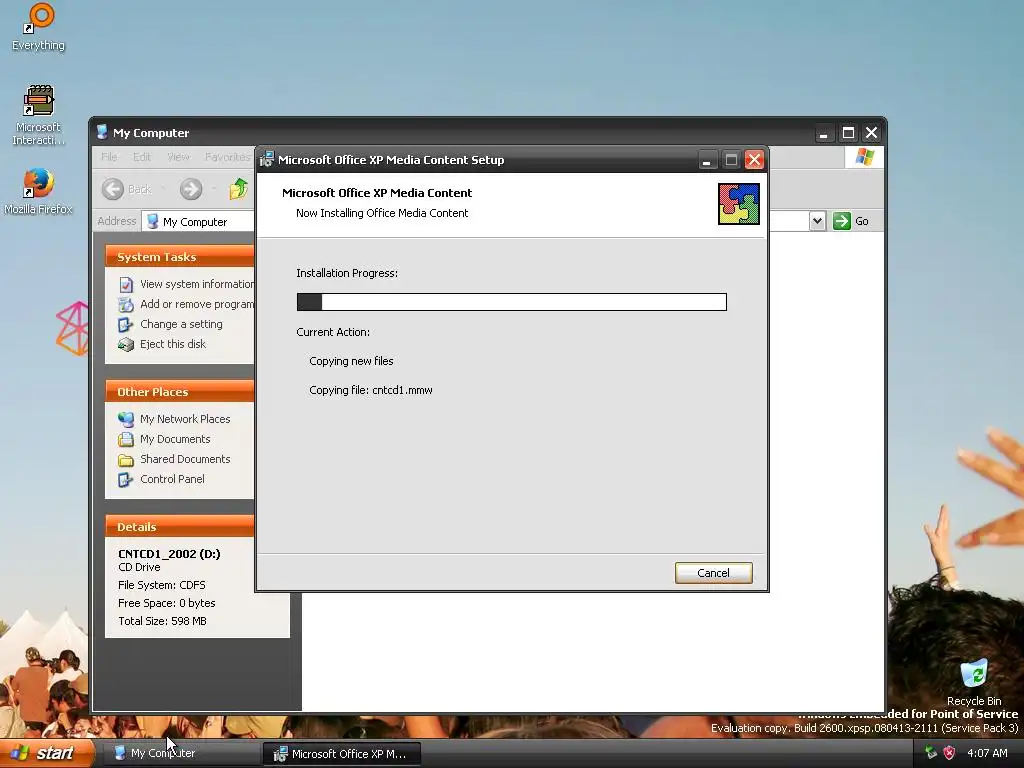Open Favorites menu in My Computer
Image resolution: width=1024 pixels, height=768 pixels.
[x=227, y=157]
